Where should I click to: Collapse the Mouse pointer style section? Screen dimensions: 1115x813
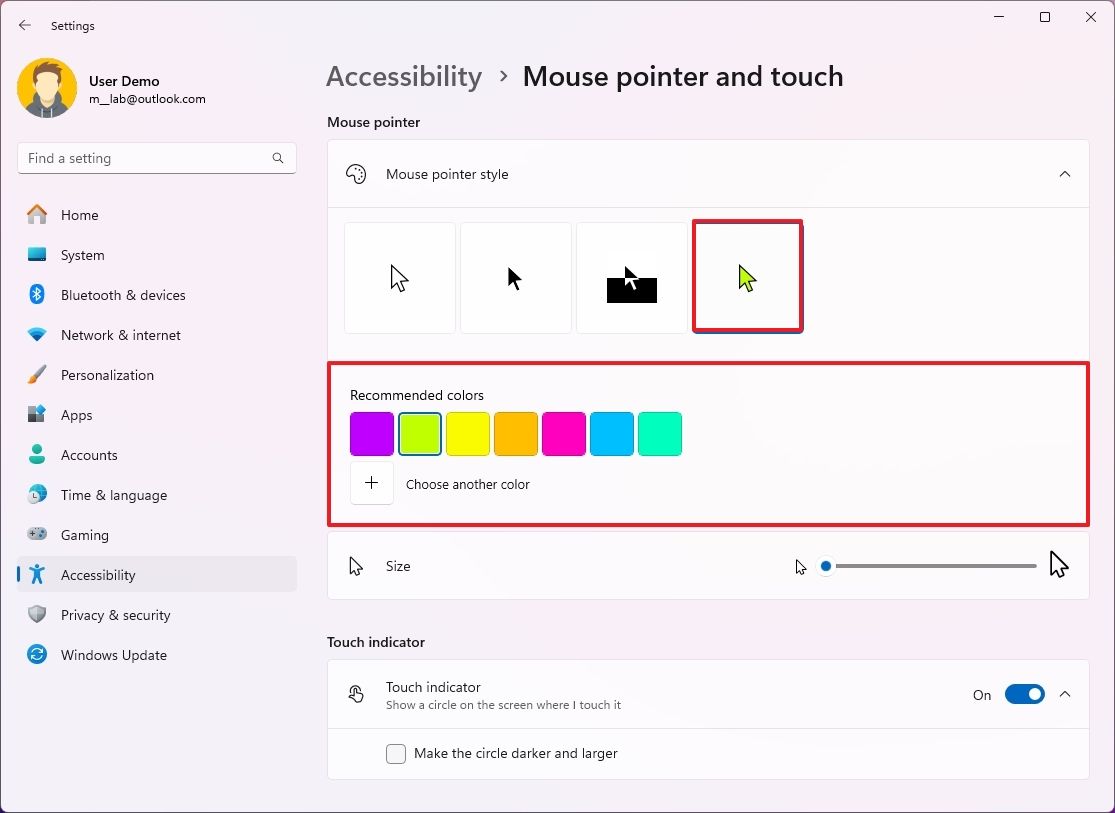click(1065, 173)
